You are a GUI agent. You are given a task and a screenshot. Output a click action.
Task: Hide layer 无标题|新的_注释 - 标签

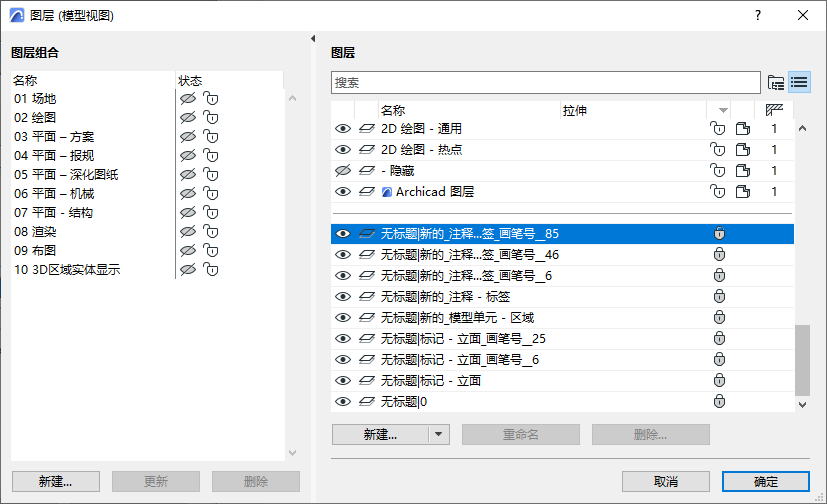[343, 297]
